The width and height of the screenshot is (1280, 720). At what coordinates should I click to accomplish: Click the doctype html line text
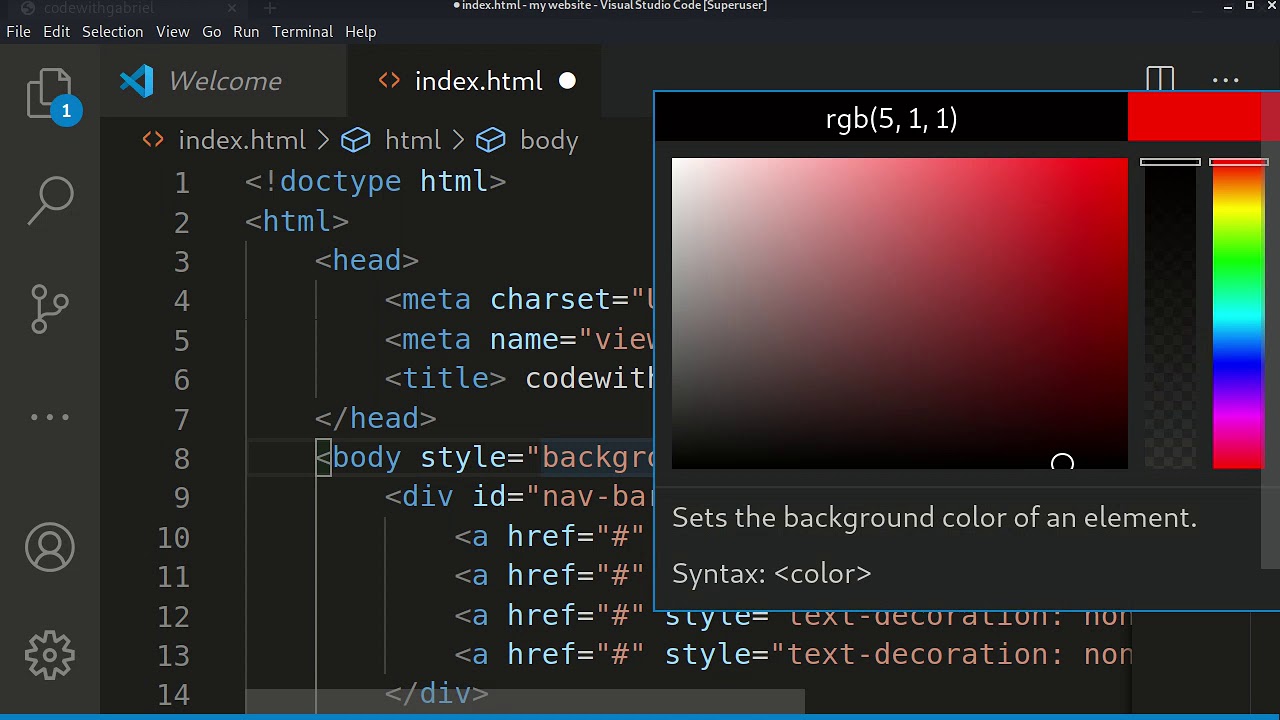pos(376,181)
